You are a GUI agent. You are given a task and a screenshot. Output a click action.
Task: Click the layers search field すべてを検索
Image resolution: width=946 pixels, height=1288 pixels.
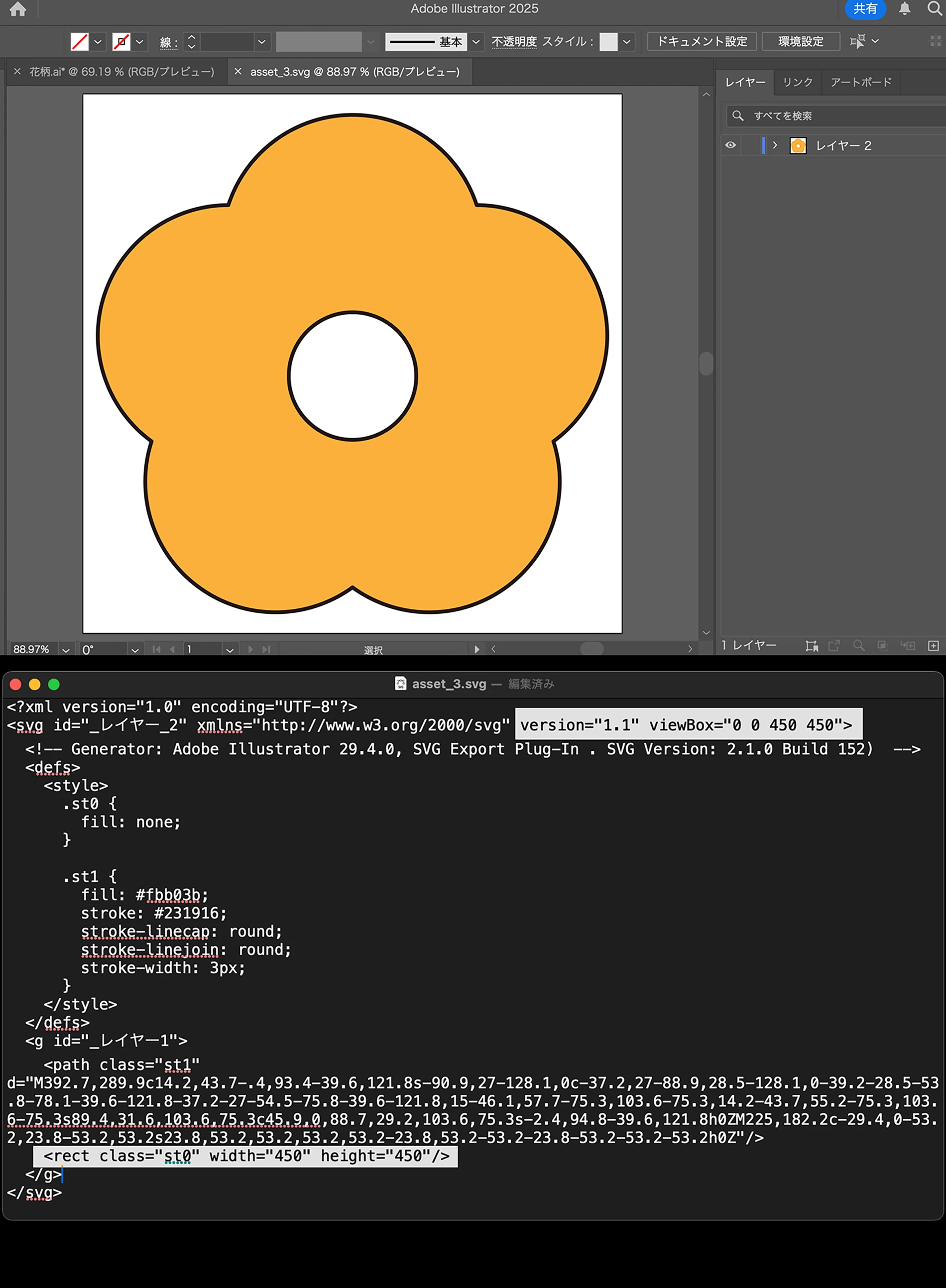[836, 116]
